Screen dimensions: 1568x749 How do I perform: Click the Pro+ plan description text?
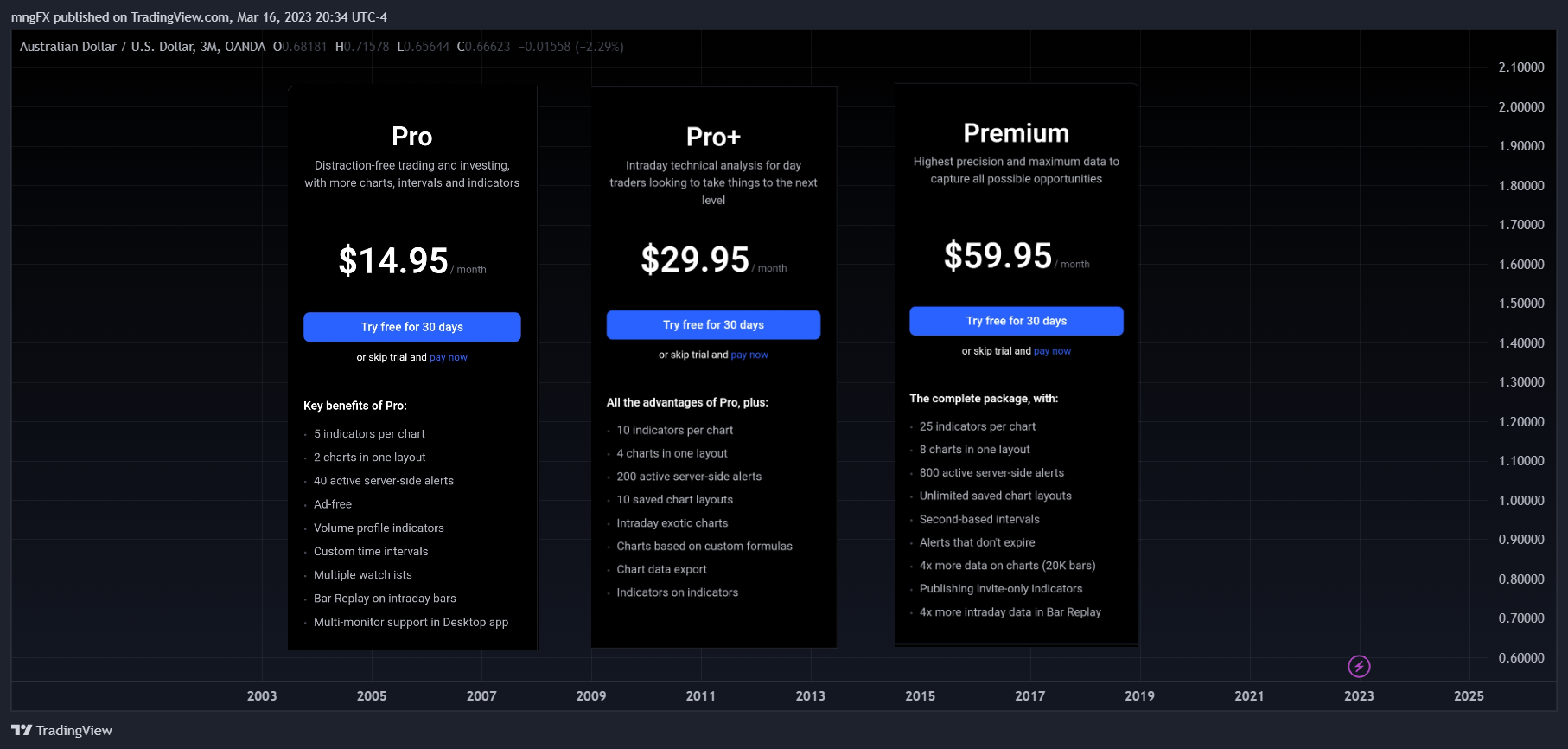point(713,182)
